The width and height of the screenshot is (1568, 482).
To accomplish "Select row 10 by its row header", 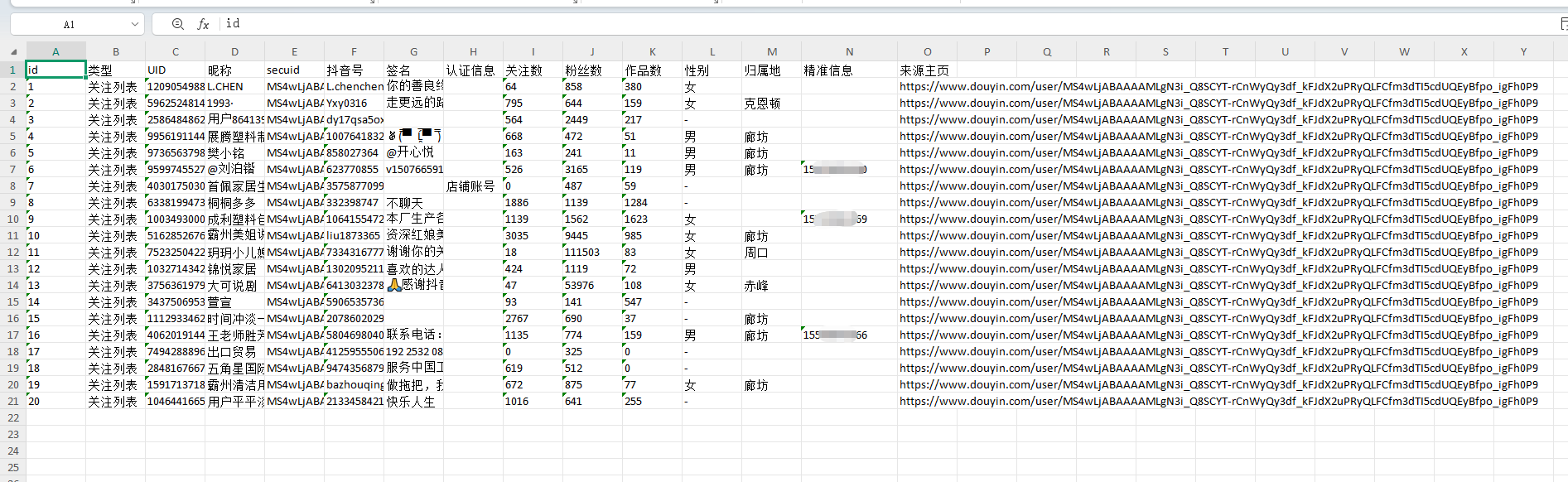I will coord(13,219).
